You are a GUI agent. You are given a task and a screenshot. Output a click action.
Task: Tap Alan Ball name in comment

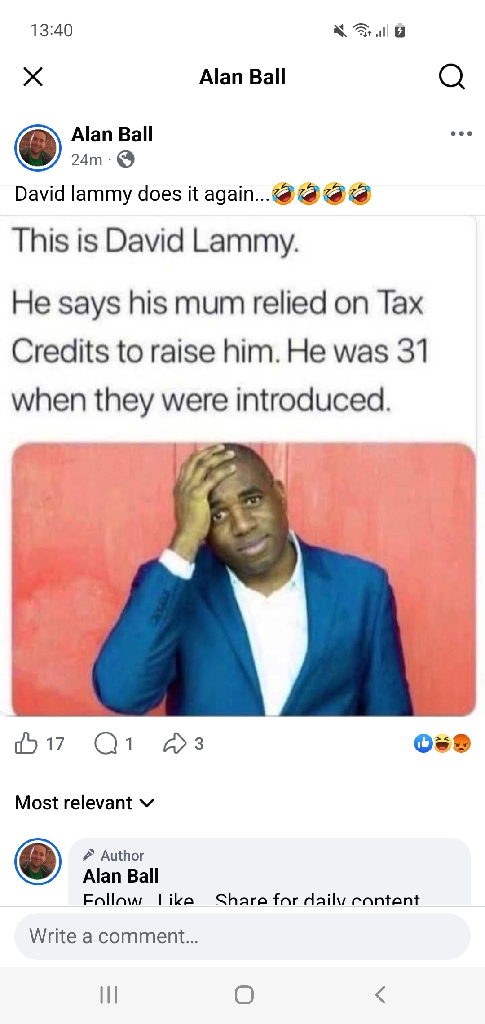(121, 876)
